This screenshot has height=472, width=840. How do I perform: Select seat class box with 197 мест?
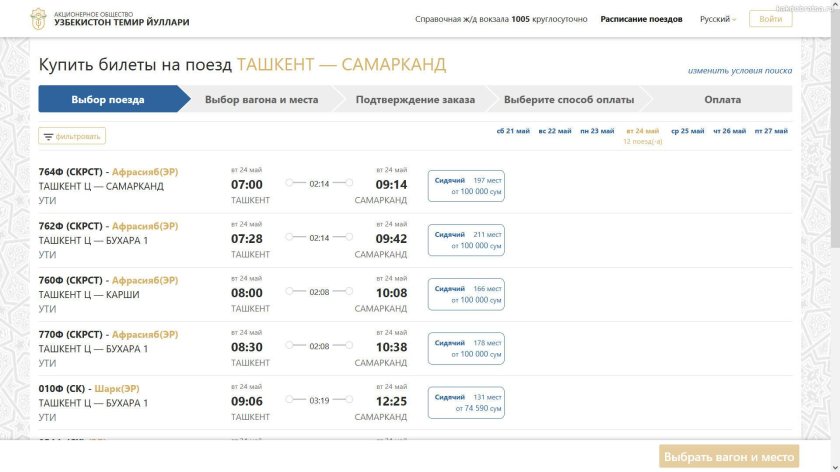[x=466, y=186]
